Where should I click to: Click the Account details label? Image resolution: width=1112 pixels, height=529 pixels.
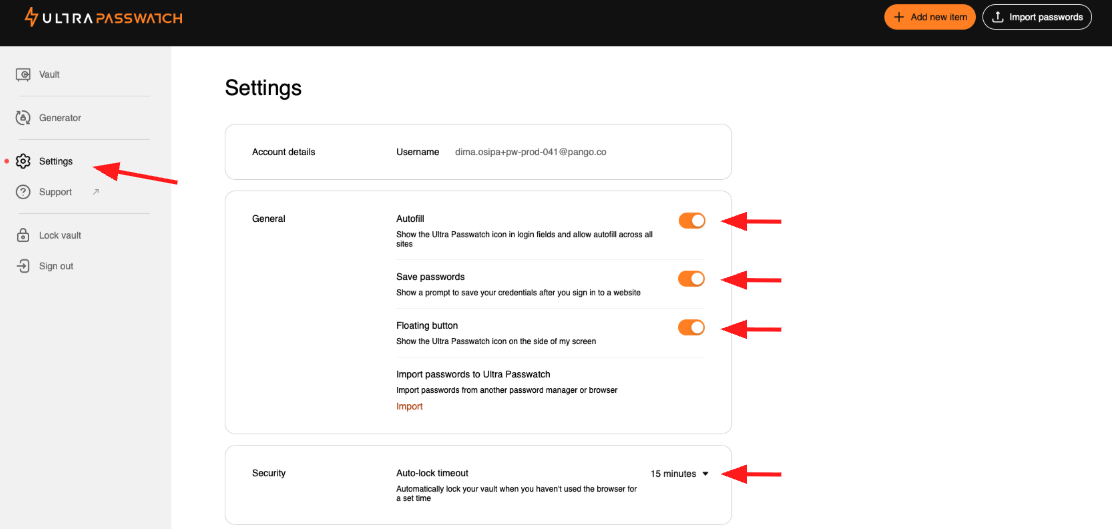[284, 152]
